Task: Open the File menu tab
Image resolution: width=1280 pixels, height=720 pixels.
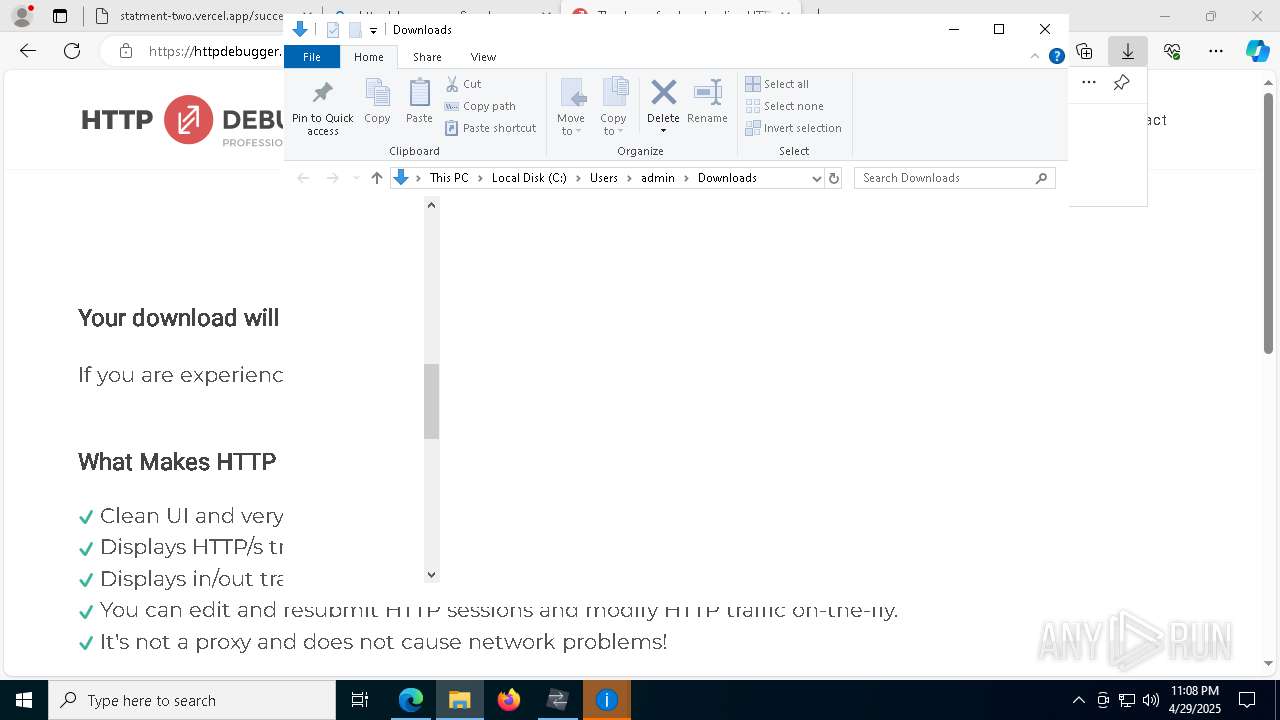Action: (x=312, y=57)
